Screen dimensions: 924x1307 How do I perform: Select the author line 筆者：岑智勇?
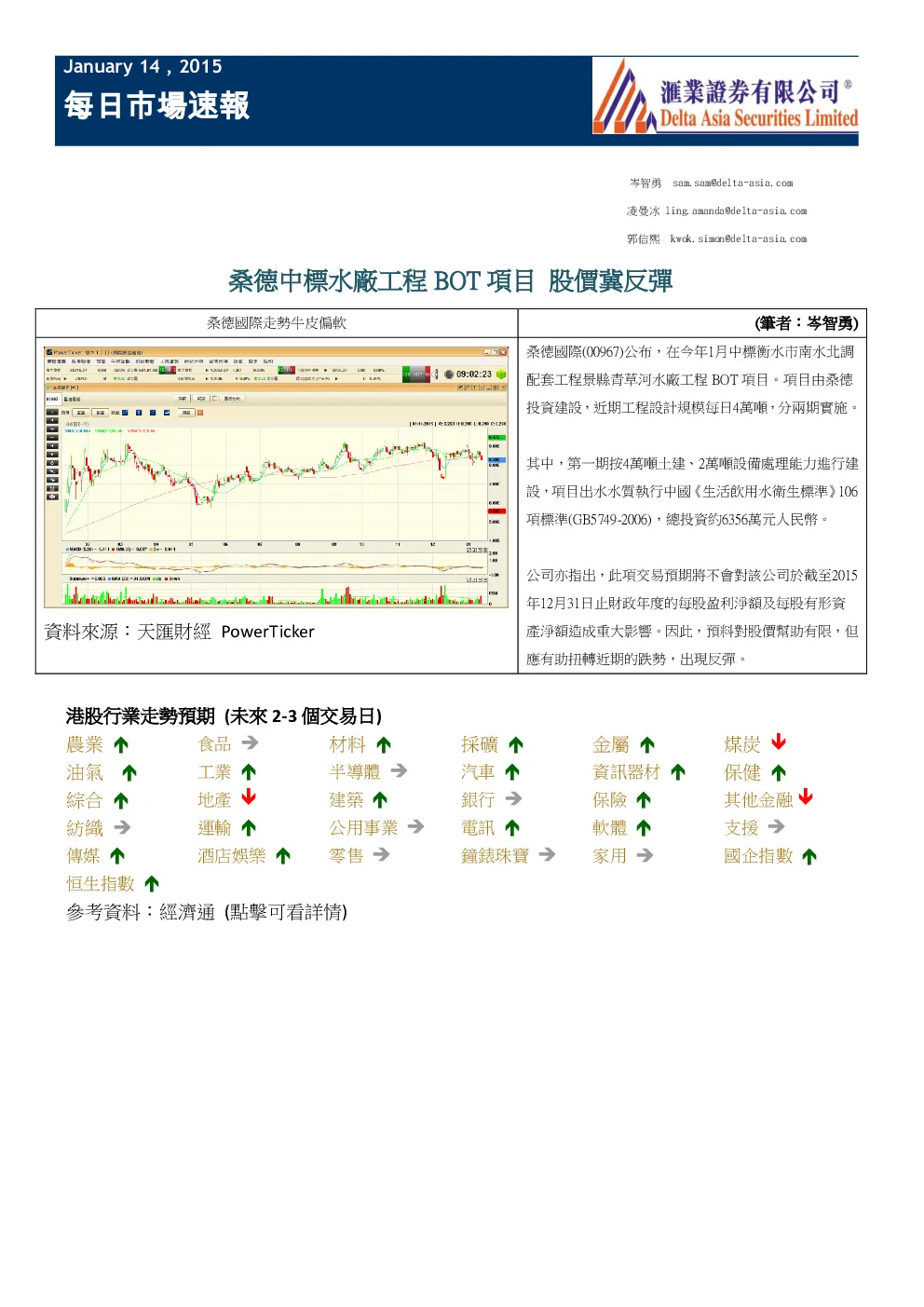(808, 323)
